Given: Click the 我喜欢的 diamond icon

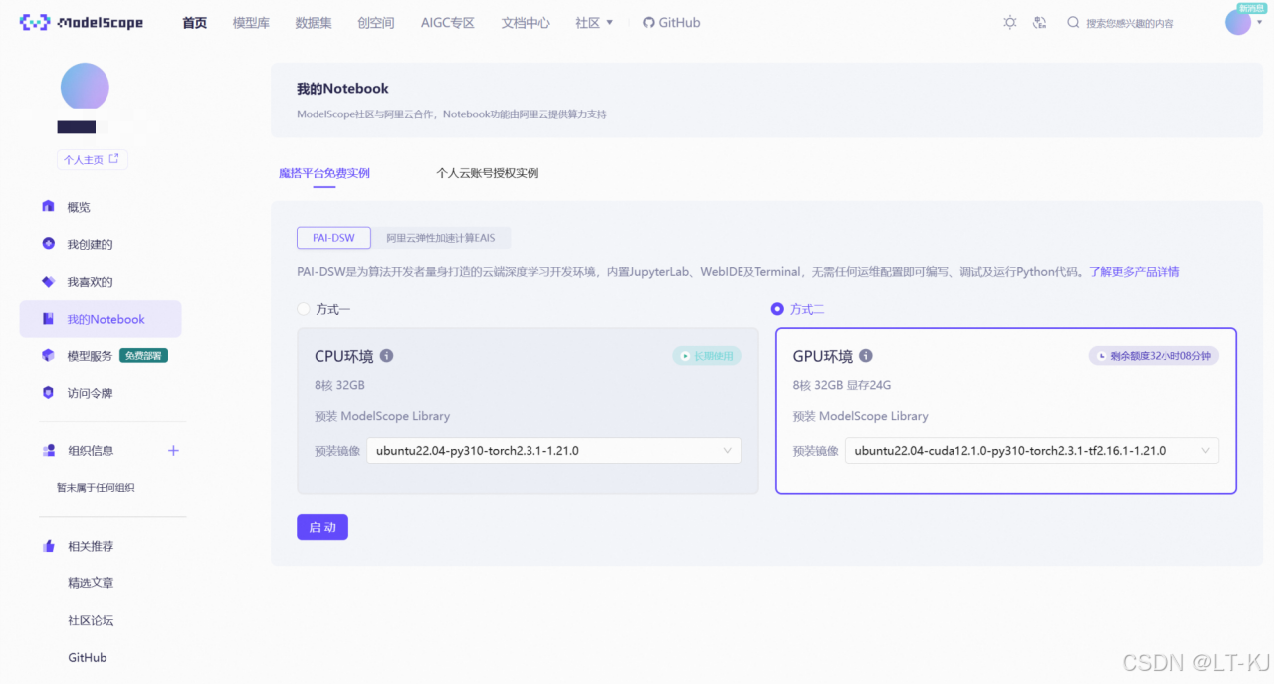Looking at the screenshot, I should pos(48,281).
